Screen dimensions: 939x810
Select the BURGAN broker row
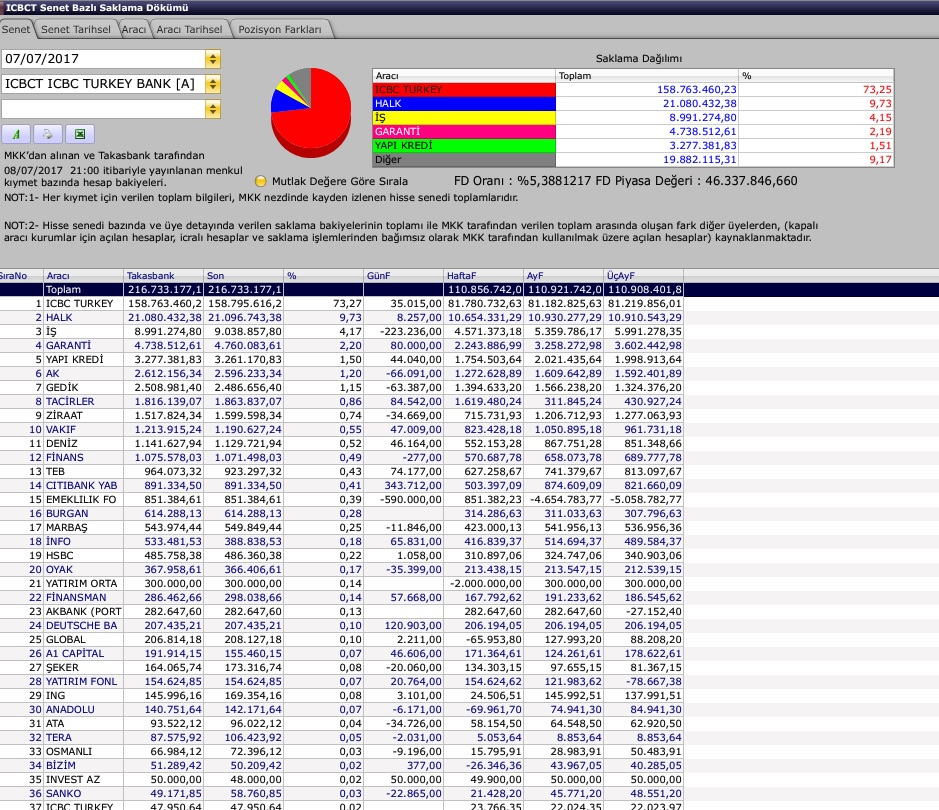click(341, 514)
